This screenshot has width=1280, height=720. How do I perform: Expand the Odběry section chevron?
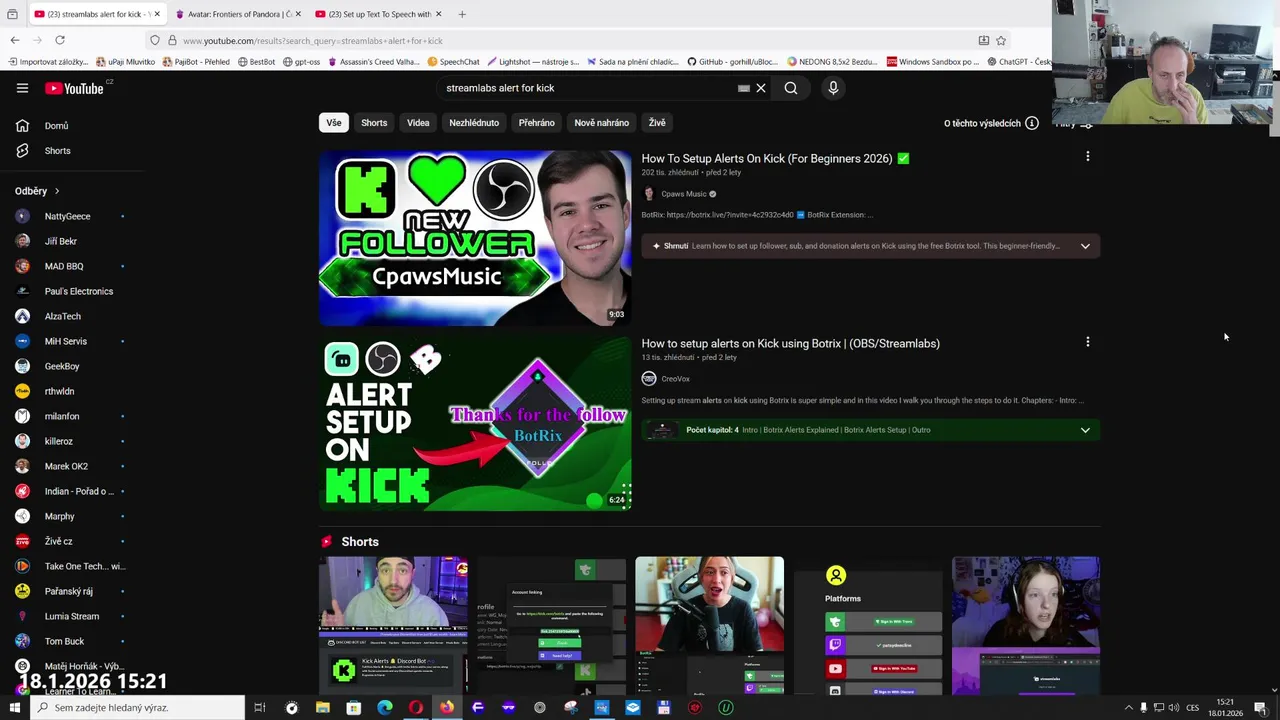click(57, 191)
